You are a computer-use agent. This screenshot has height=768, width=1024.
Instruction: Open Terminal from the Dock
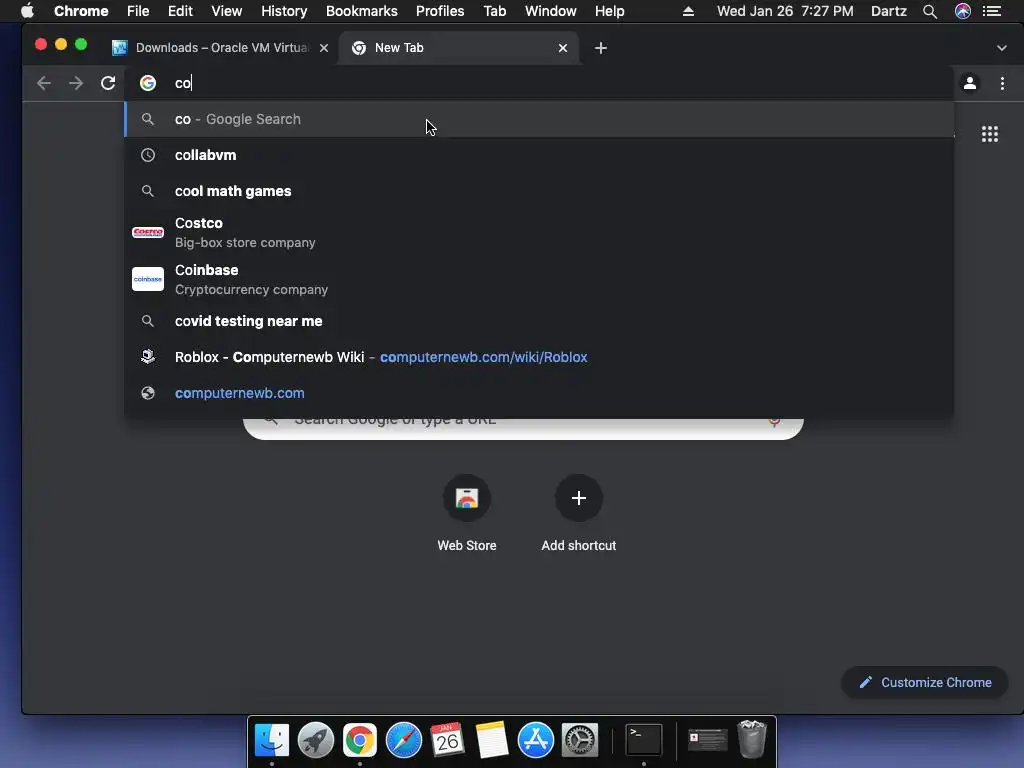644,741
